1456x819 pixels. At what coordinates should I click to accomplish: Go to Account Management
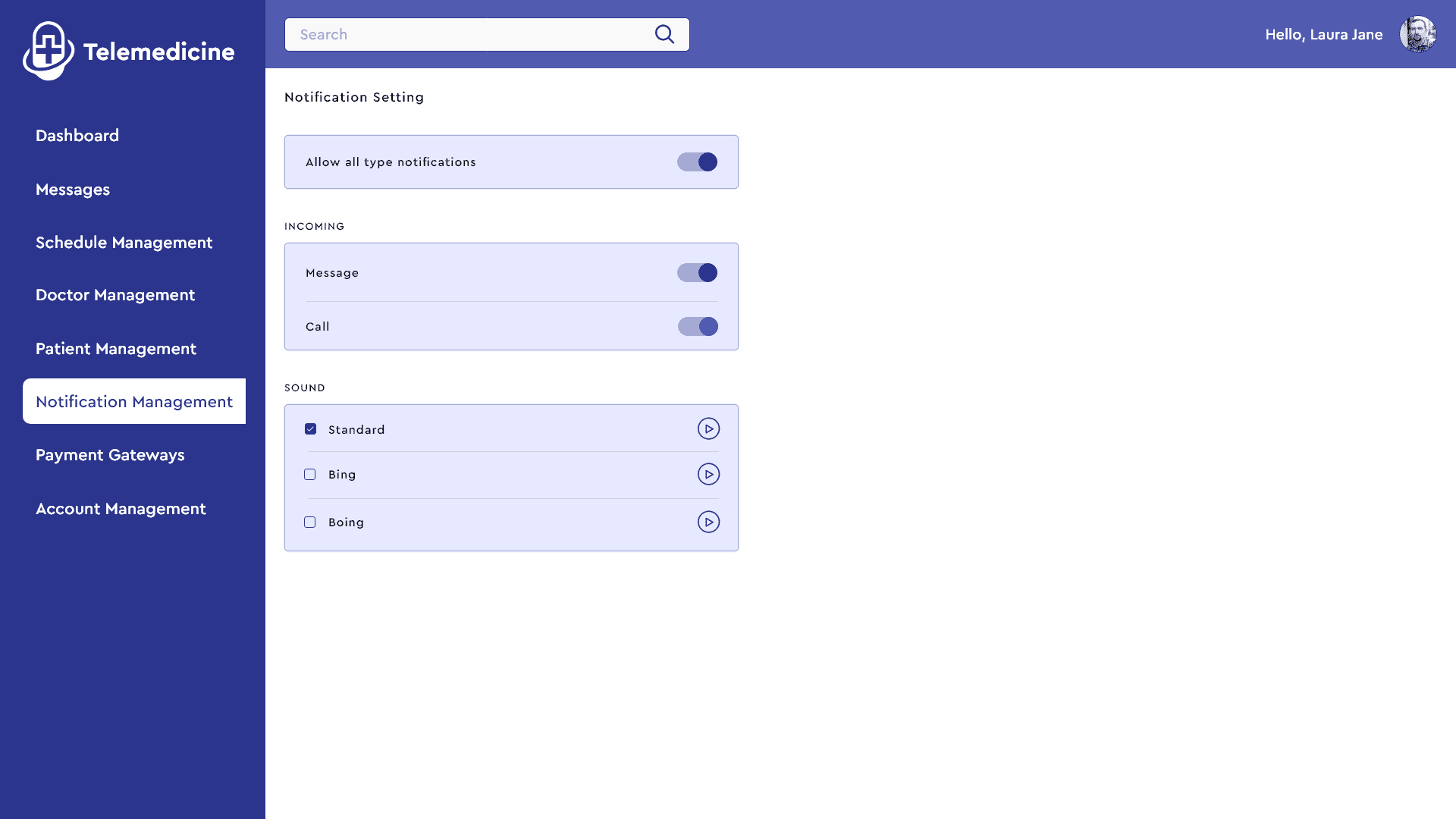click(x=121, y=509)
